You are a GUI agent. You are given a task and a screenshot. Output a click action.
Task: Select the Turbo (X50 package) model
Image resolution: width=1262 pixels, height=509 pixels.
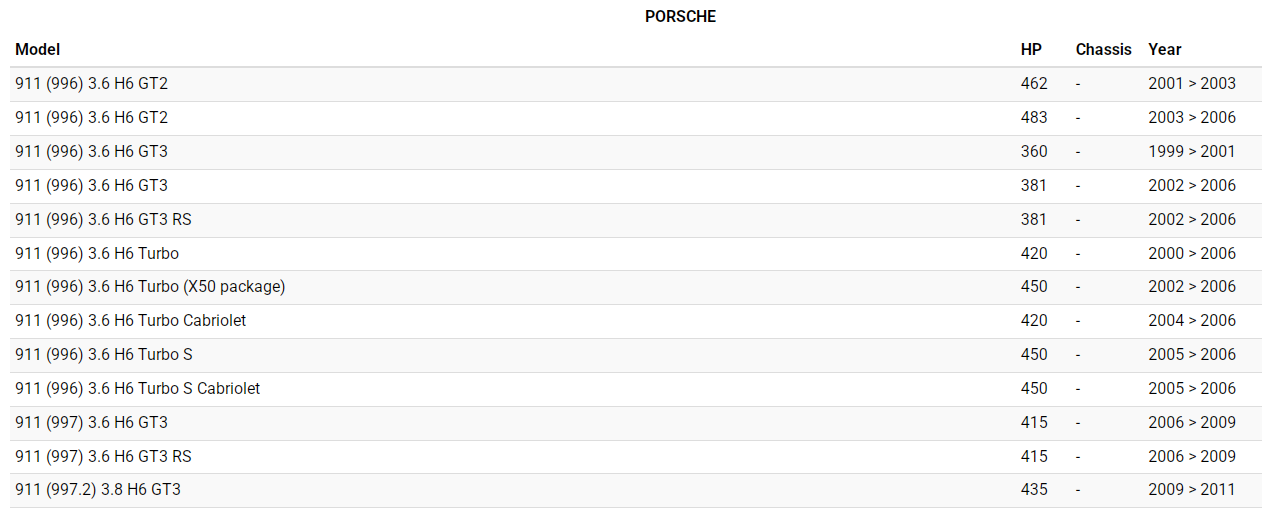point(150,287)
